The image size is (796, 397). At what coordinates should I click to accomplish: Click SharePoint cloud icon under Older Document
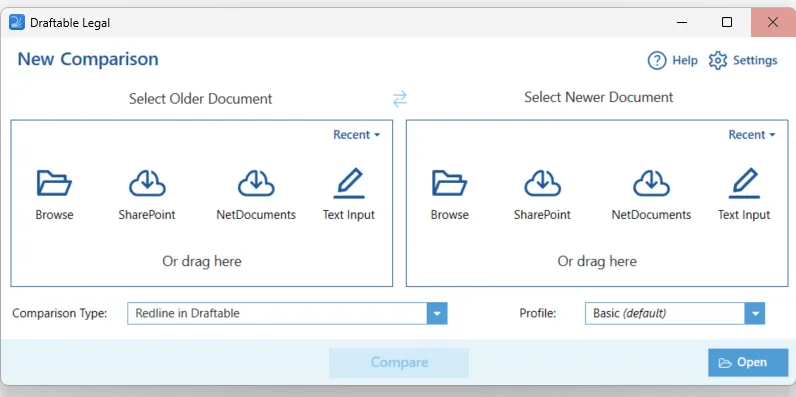pos(147,183)
